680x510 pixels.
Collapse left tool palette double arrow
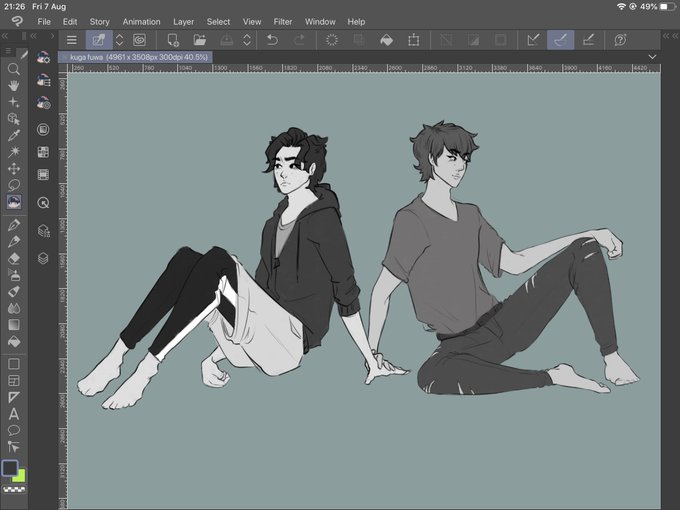pos(6,36)
